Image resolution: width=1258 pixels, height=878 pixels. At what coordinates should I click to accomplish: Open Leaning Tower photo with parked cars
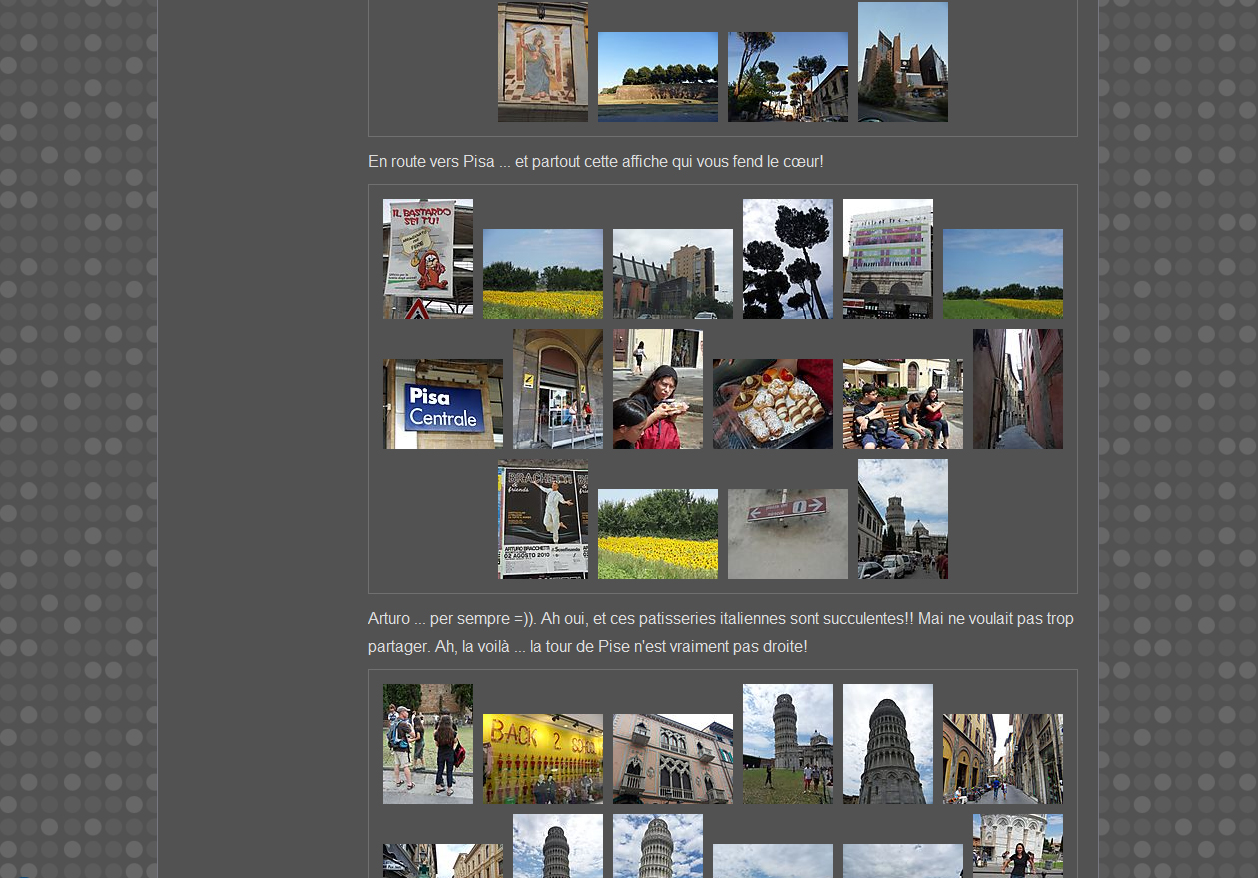tap(902, 519)
